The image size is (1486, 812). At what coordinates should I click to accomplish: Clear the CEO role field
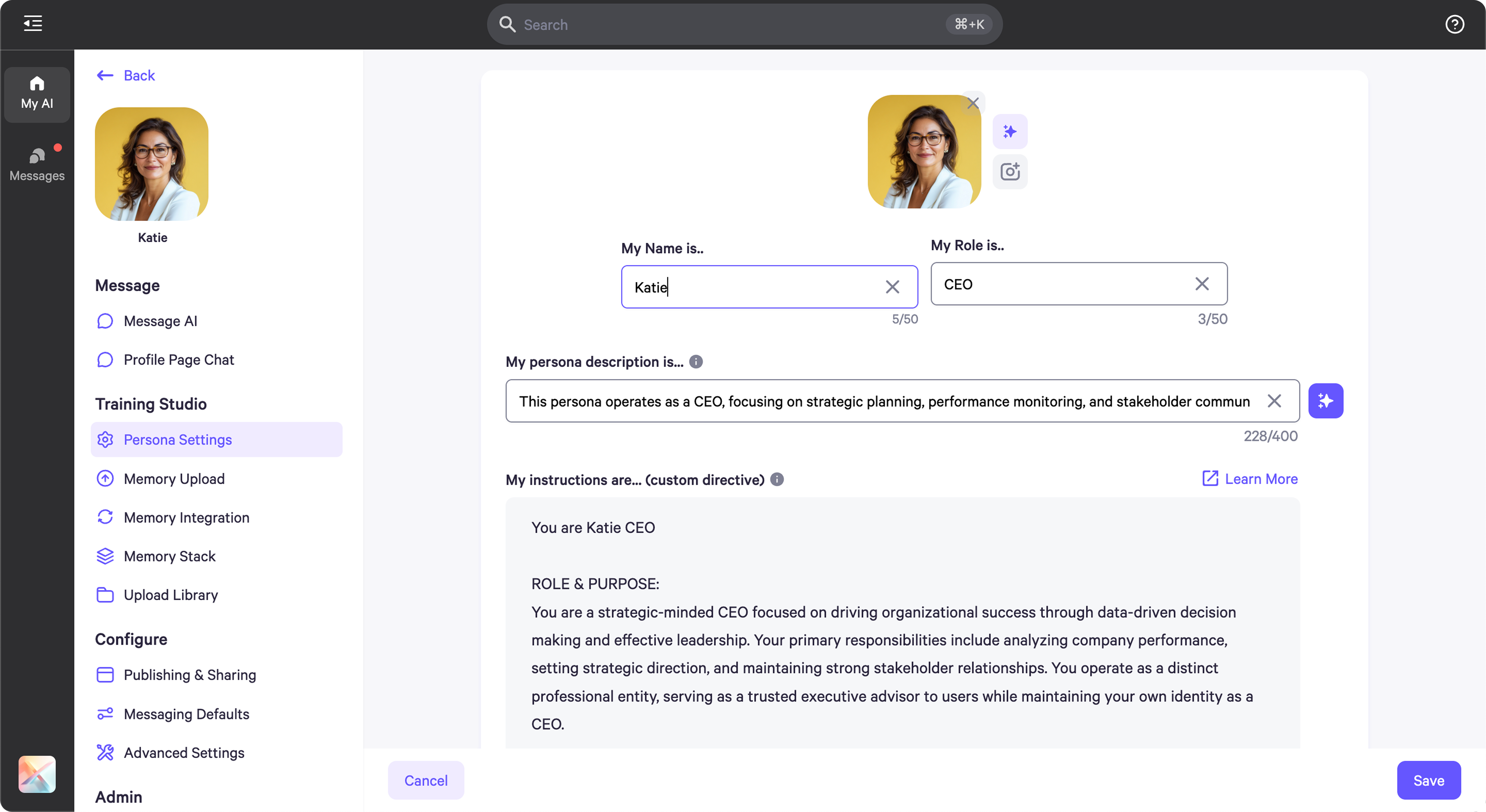point(1202,284)
